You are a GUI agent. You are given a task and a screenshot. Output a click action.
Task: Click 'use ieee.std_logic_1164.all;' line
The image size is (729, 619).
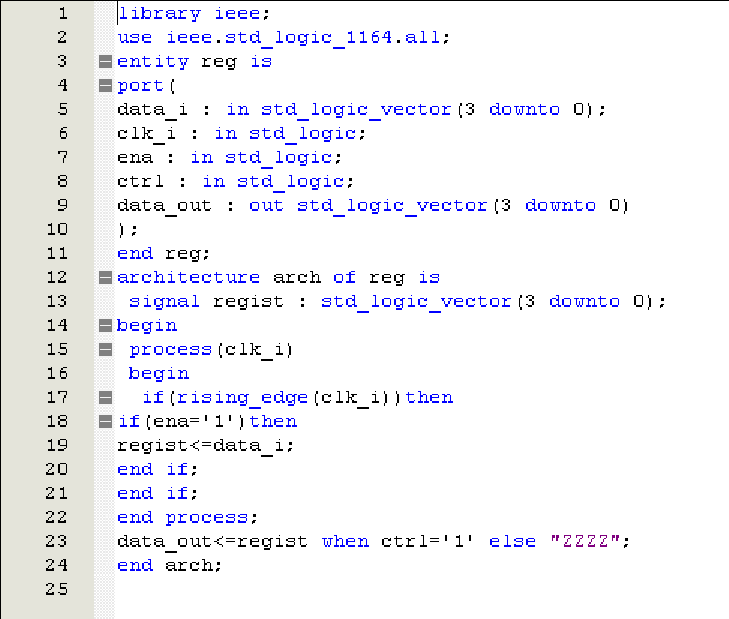click(x=283, y=38)
